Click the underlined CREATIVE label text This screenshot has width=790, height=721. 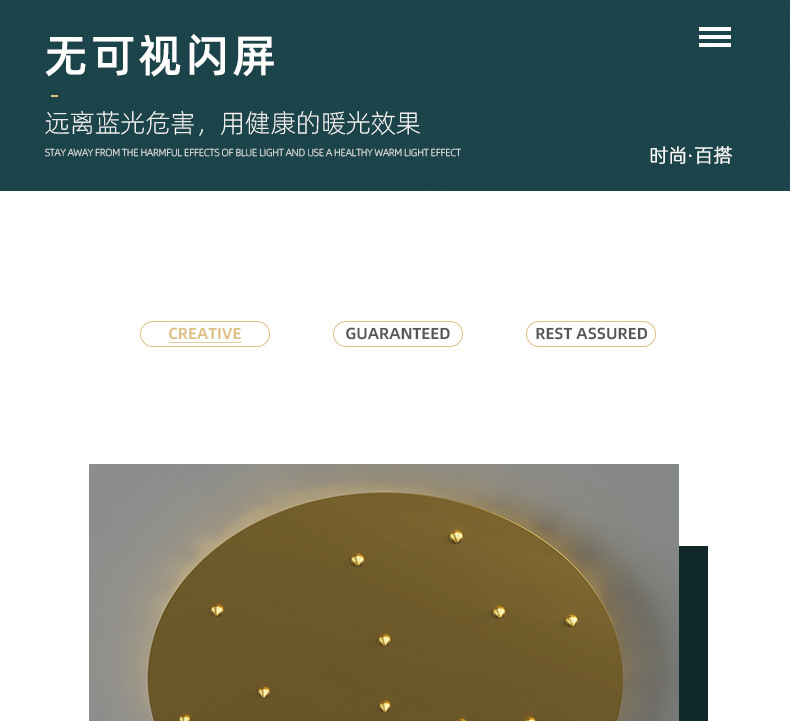tap(205, 334)
